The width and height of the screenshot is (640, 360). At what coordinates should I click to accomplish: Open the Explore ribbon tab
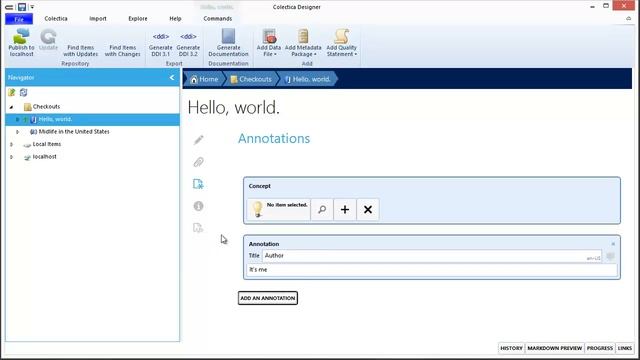[x=138, y=19]
